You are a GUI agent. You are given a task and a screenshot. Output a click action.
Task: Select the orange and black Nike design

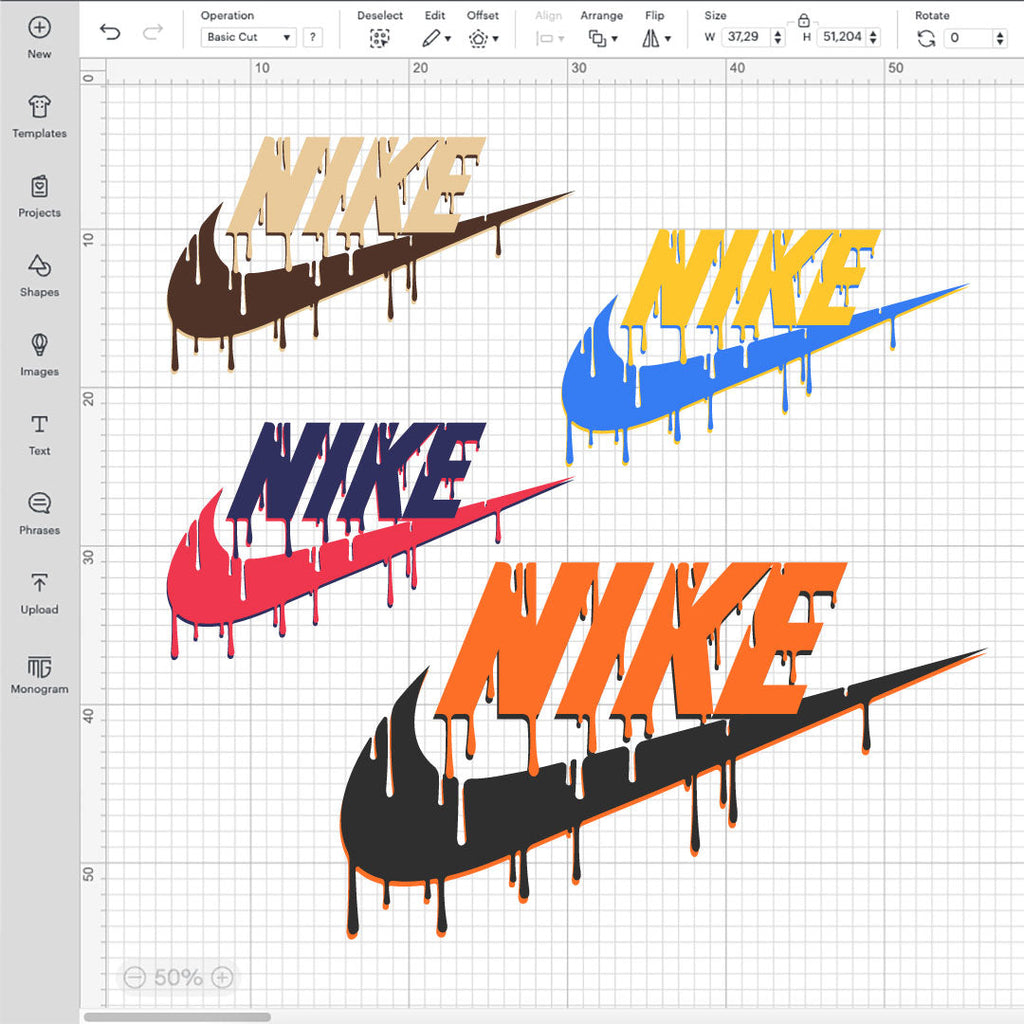pyautogui.click(x=640, y=760)
